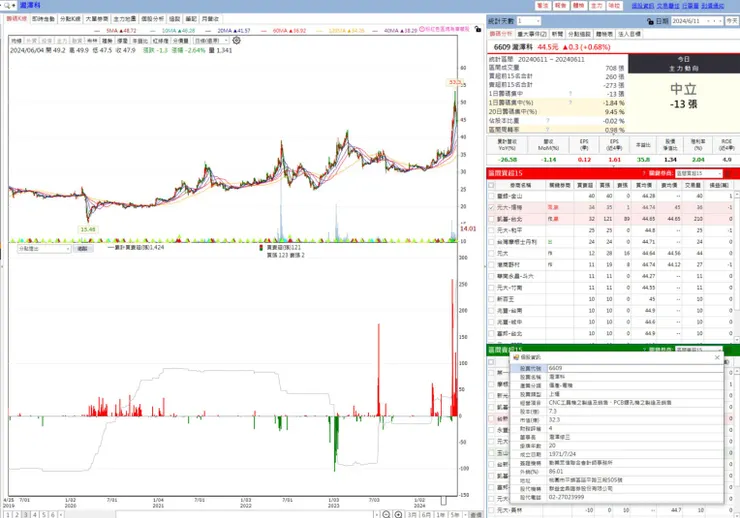Click the 5MA moving average legend entry
The image size is (740, 518).
click(x=121, y=30)
